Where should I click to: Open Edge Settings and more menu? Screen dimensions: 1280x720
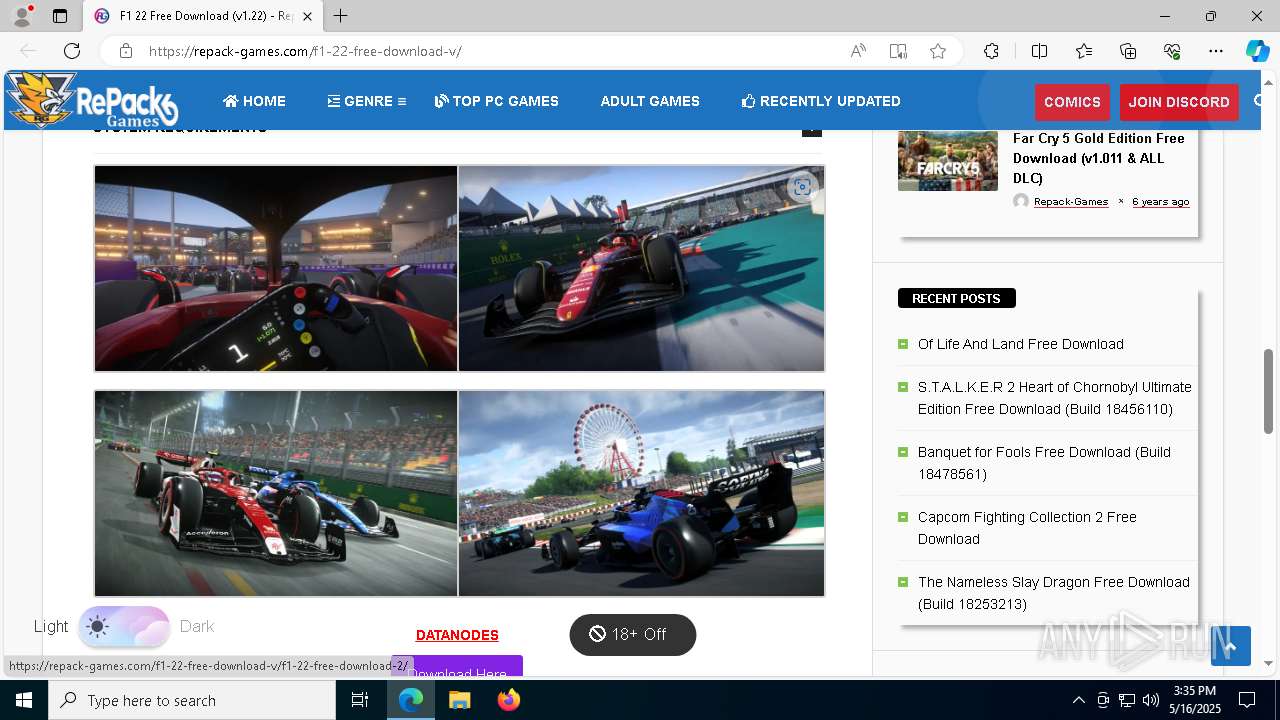pyautogui.click(x=1216, y=51)
